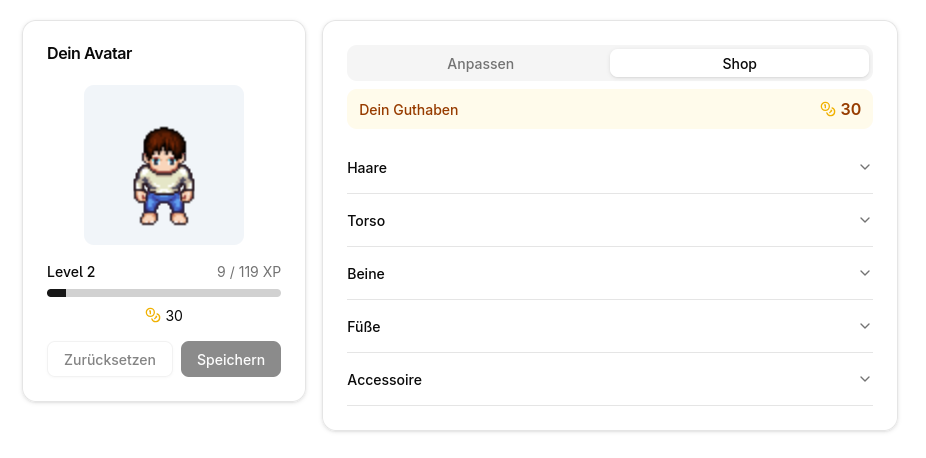Click the pixel avatar character preview

(x=163, y=175)
